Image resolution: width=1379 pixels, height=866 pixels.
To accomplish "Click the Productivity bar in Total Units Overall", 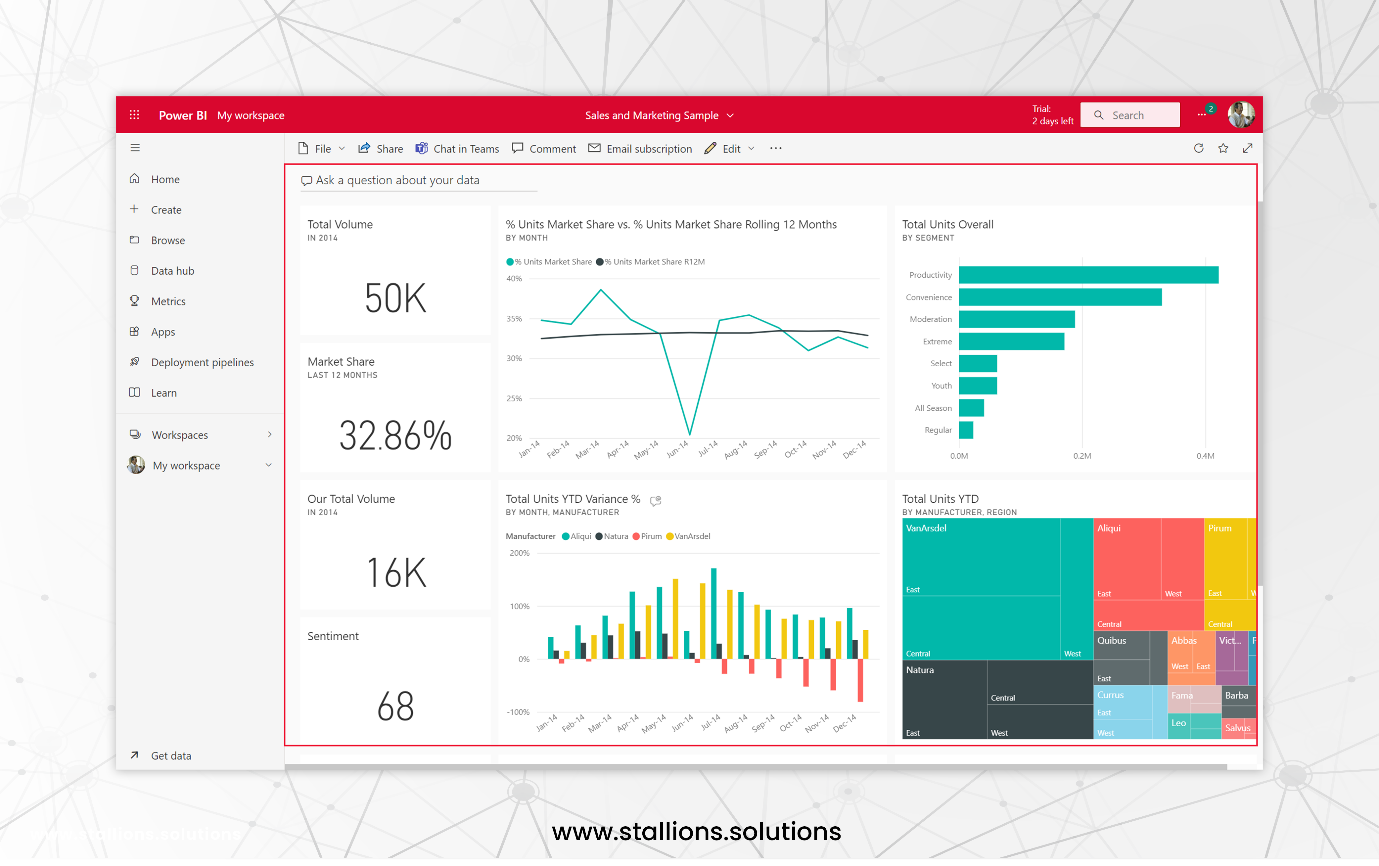I will [x=1088, y=275].
